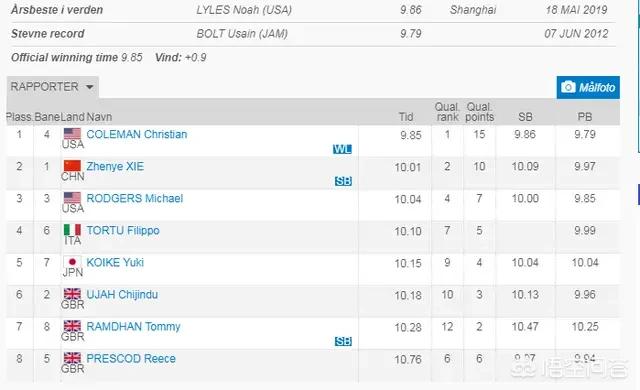Open UJAH Chijindu athlete page
The height and width of the screenshot is (390, 640).
pyautogui.click(x=122, y=295)
